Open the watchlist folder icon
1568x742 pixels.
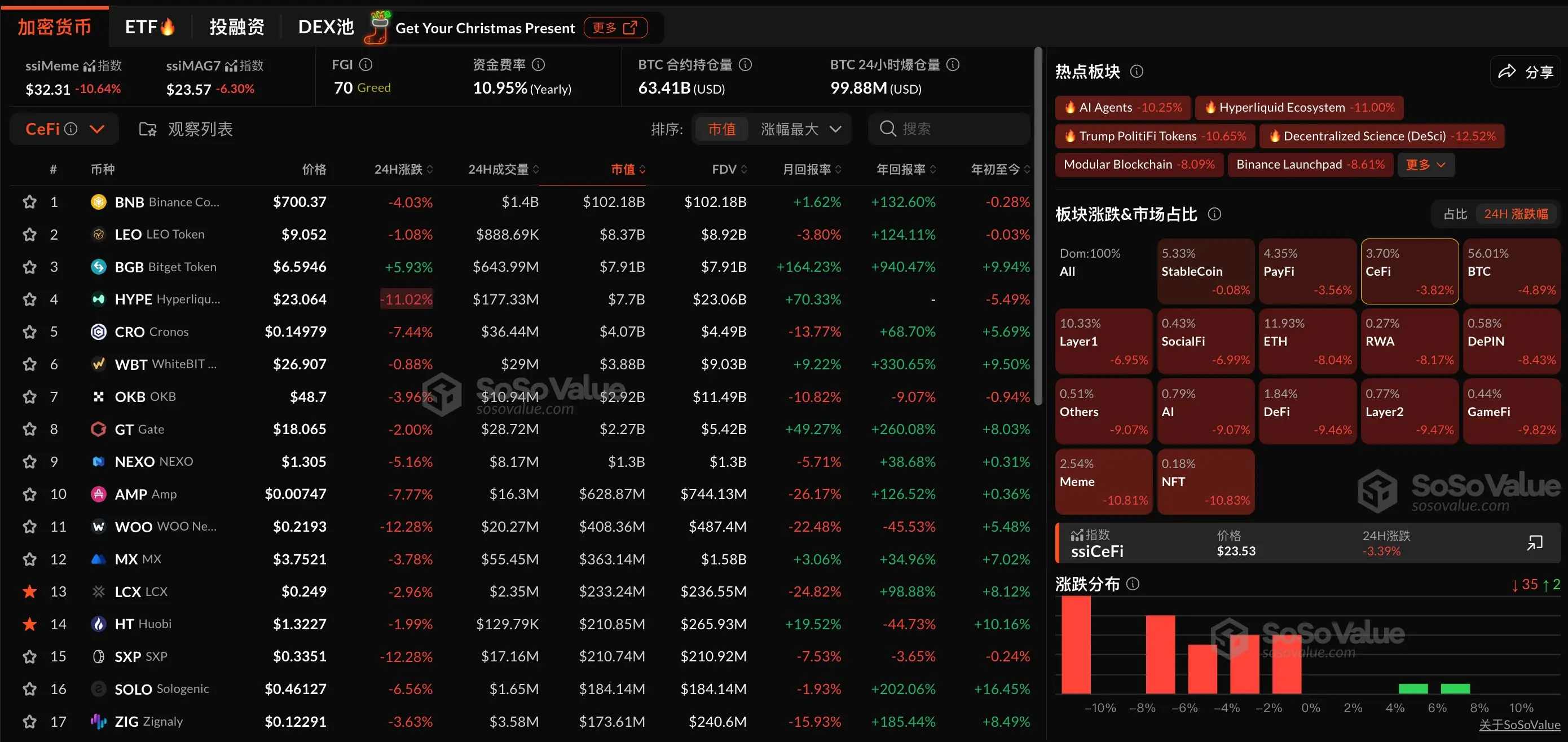[x=147, y=129]
